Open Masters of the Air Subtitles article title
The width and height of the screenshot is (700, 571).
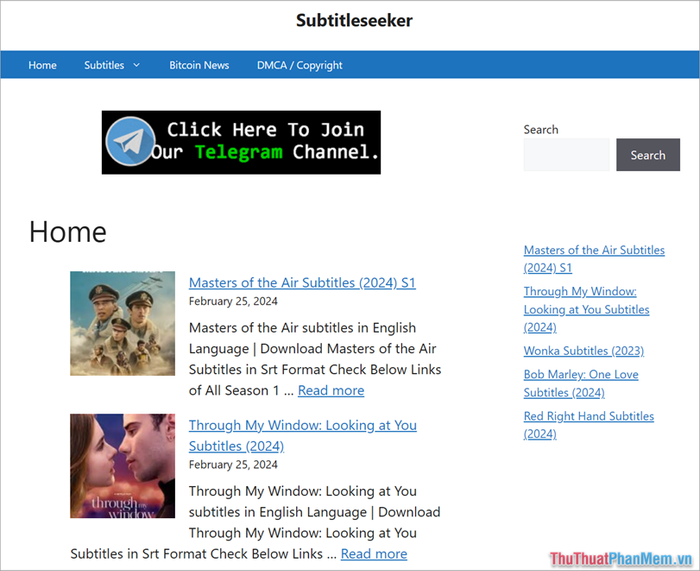click(x=302, y=283)
